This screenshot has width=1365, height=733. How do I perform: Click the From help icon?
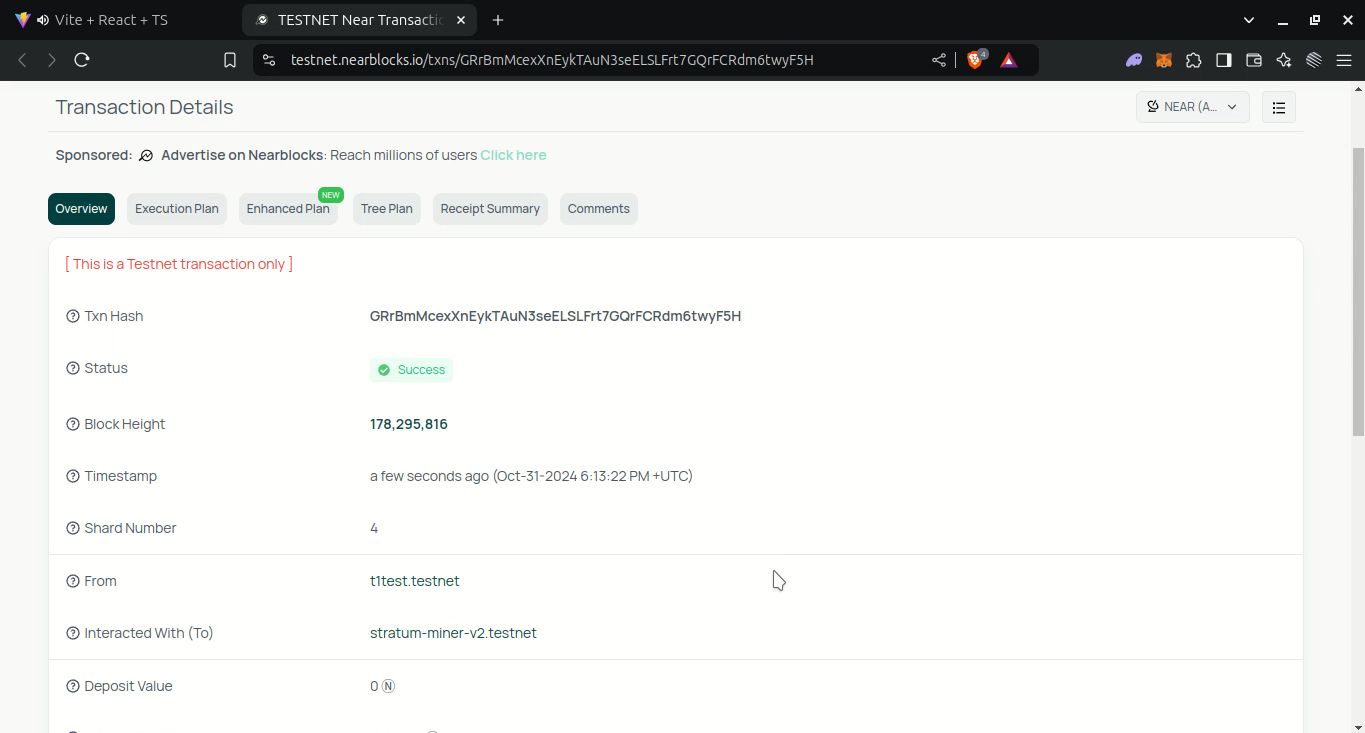click(73, 581)
